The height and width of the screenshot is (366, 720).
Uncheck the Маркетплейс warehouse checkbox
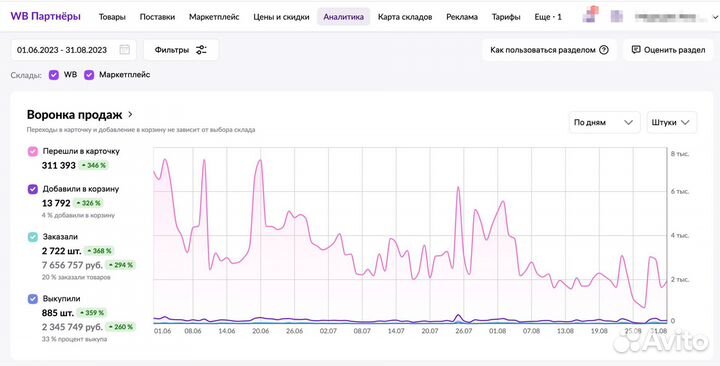pyautogui.click(x=89, y=75)
